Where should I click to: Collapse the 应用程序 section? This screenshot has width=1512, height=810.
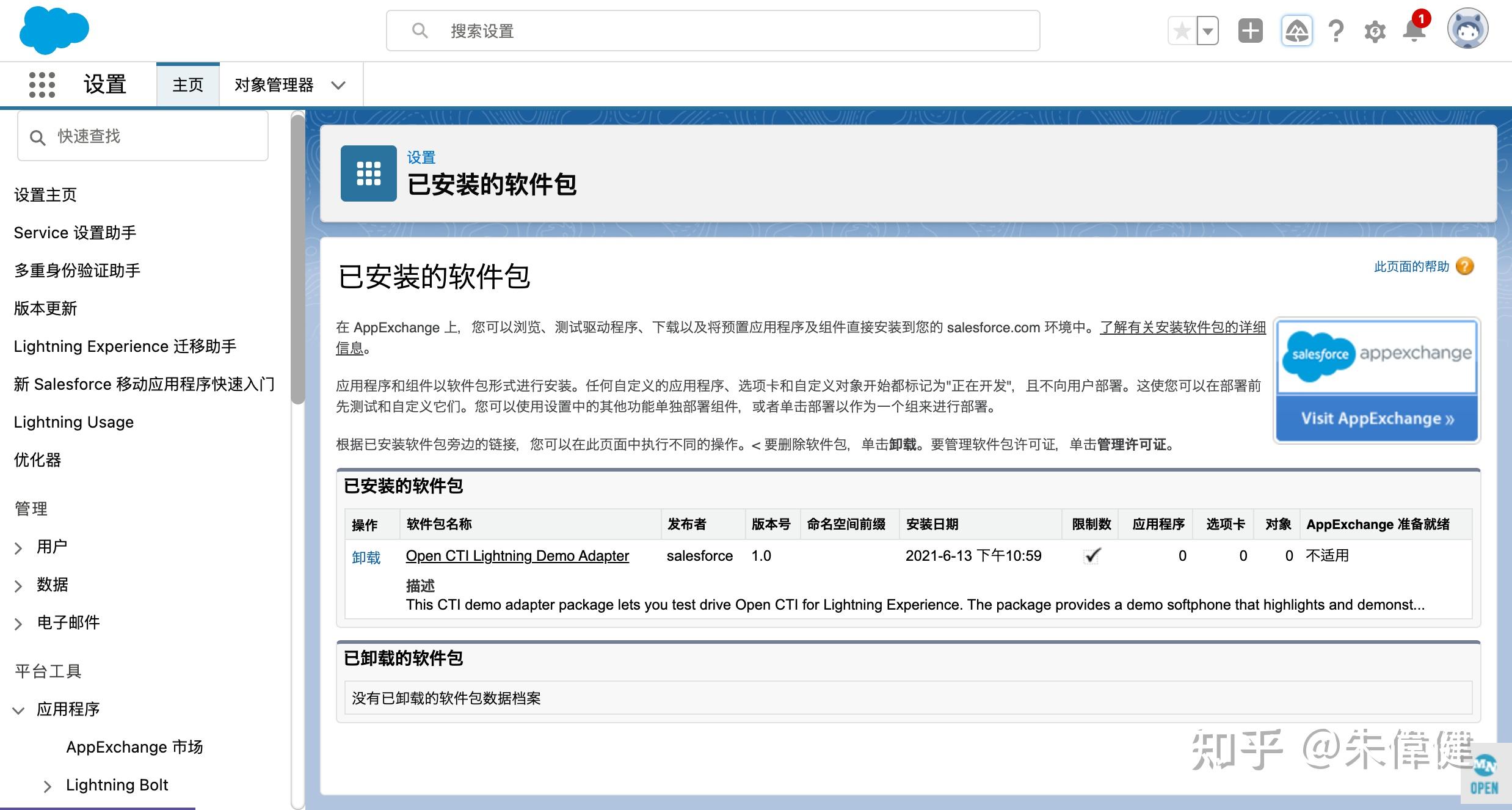pos(18,709)
